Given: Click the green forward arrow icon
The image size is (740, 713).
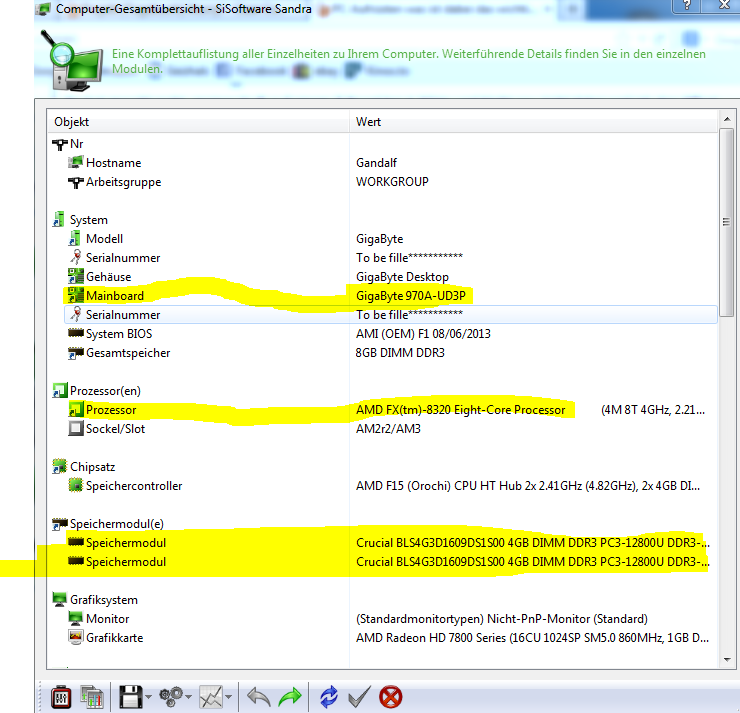Looking at the screenshot, I should pos(290,697).
